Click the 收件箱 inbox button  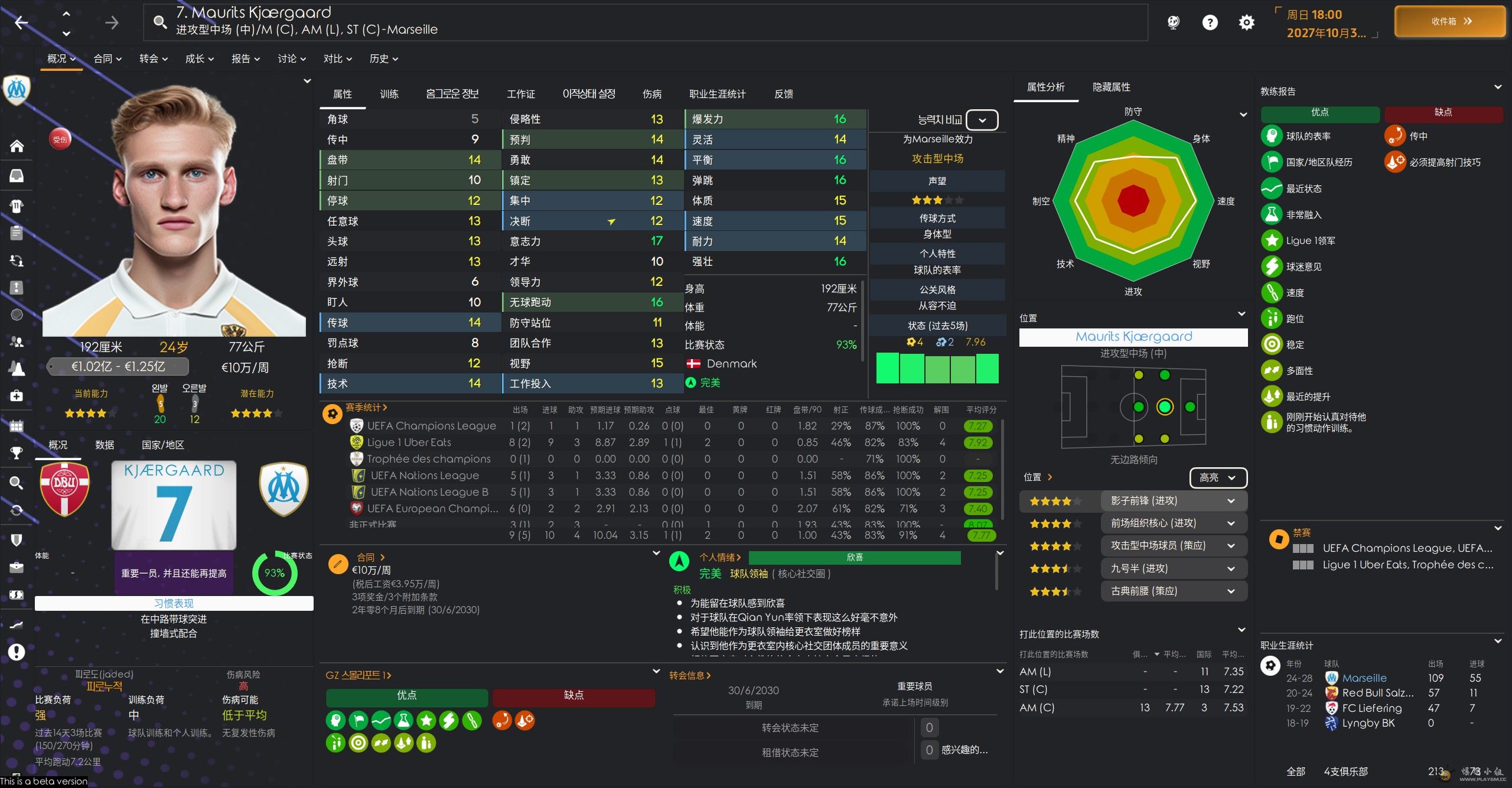(1449, 21)
